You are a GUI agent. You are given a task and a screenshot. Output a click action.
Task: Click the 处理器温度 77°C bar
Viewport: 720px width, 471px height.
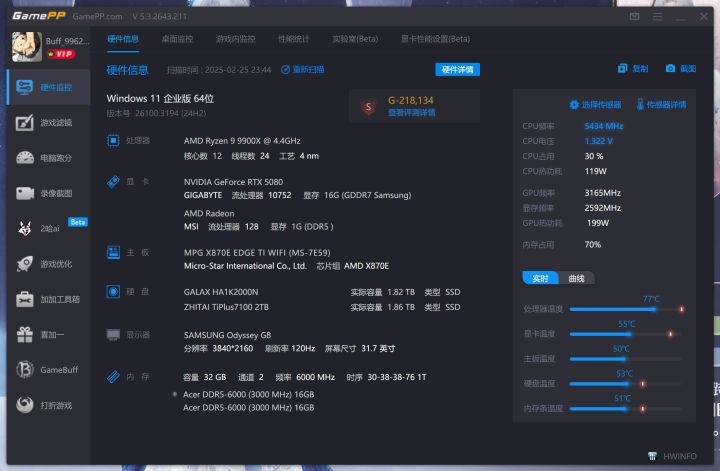point(627,309)
